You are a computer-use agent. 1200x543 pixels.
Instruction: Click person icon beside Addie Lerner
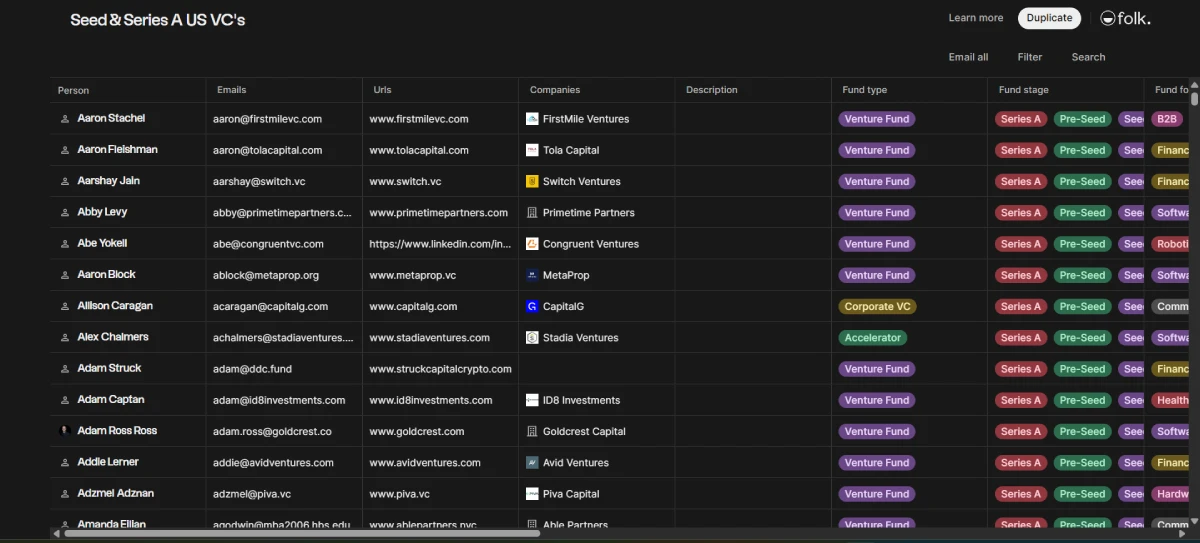pos(65,462)
